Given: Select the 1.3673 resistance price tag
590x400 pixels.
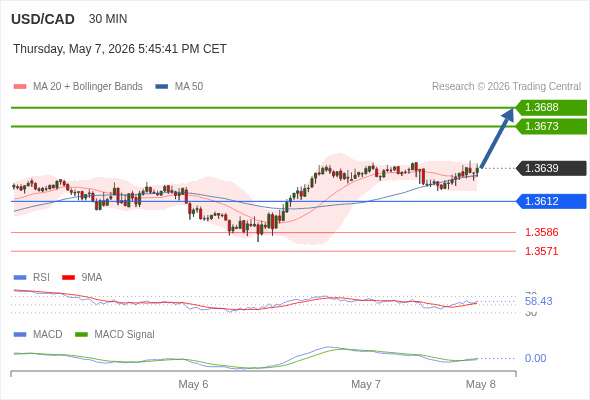Looking at the screenshot, I should click(551, 126).
